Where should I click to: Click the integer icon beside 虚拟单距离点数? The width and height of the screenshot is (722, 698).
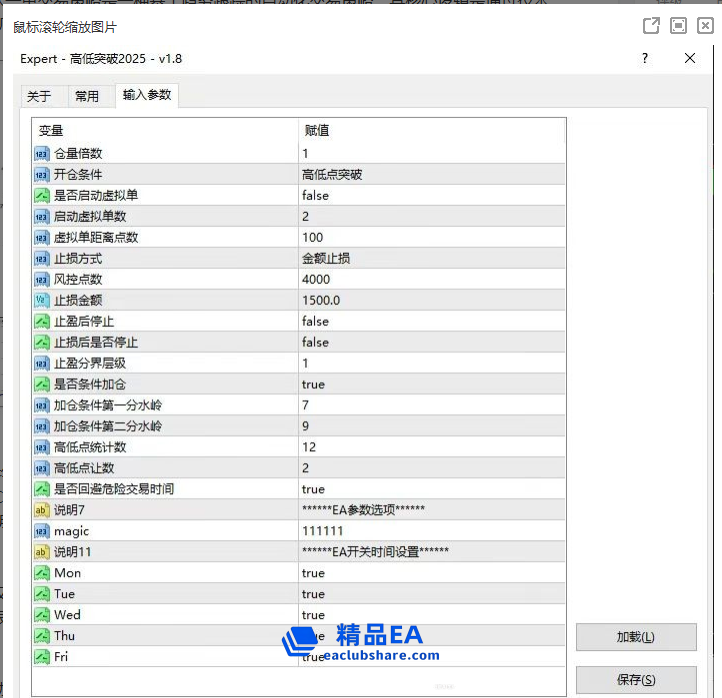tap(41, 238)
